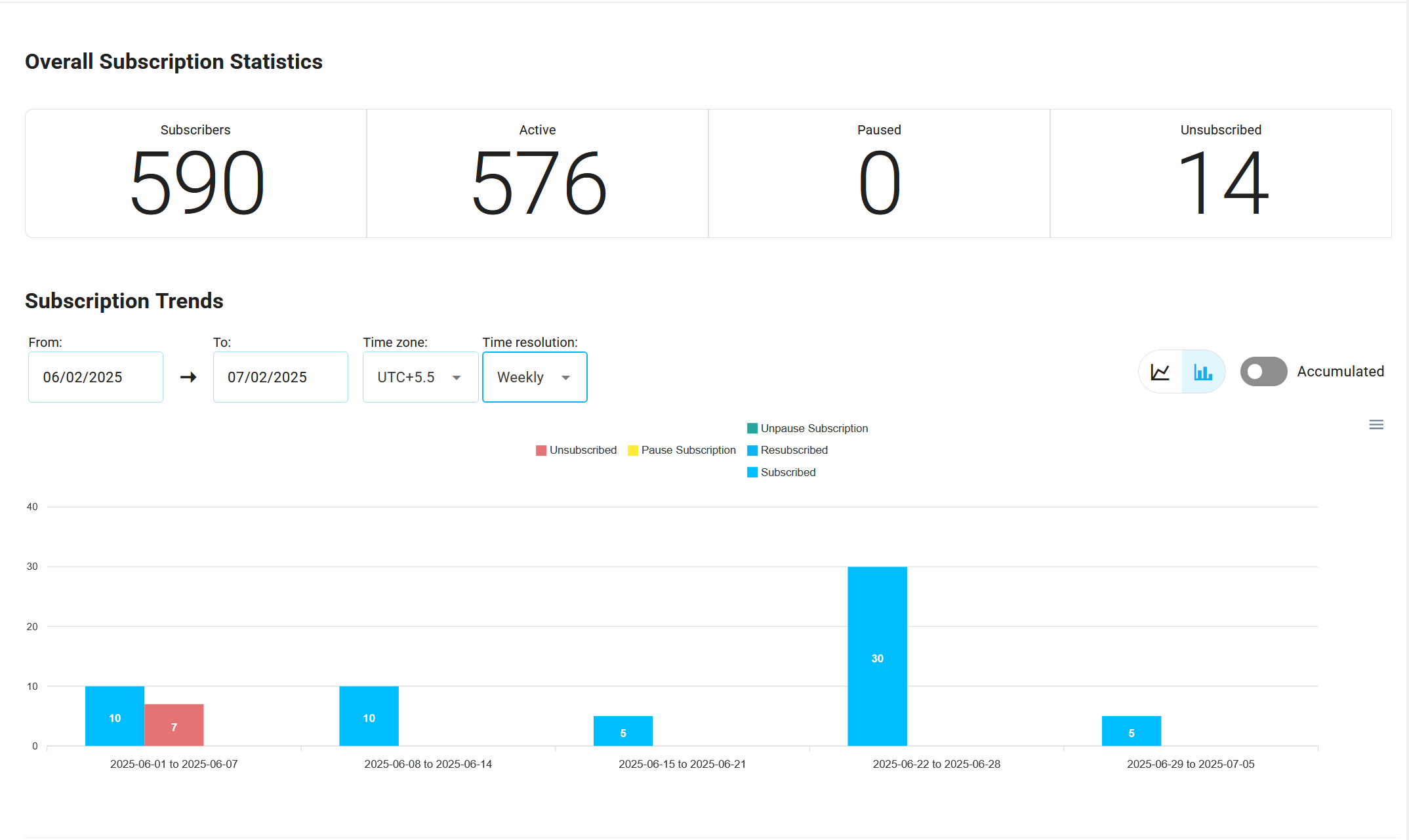Screen dimensions: 1409x840
Task: Click the To date field showing 07/02/2025
Action: [280, 377]
